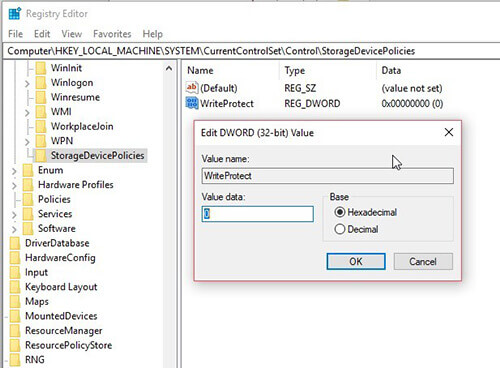Expand the Software key
The height and width of the screenshot is (368, 500).
tap(14, 230)
